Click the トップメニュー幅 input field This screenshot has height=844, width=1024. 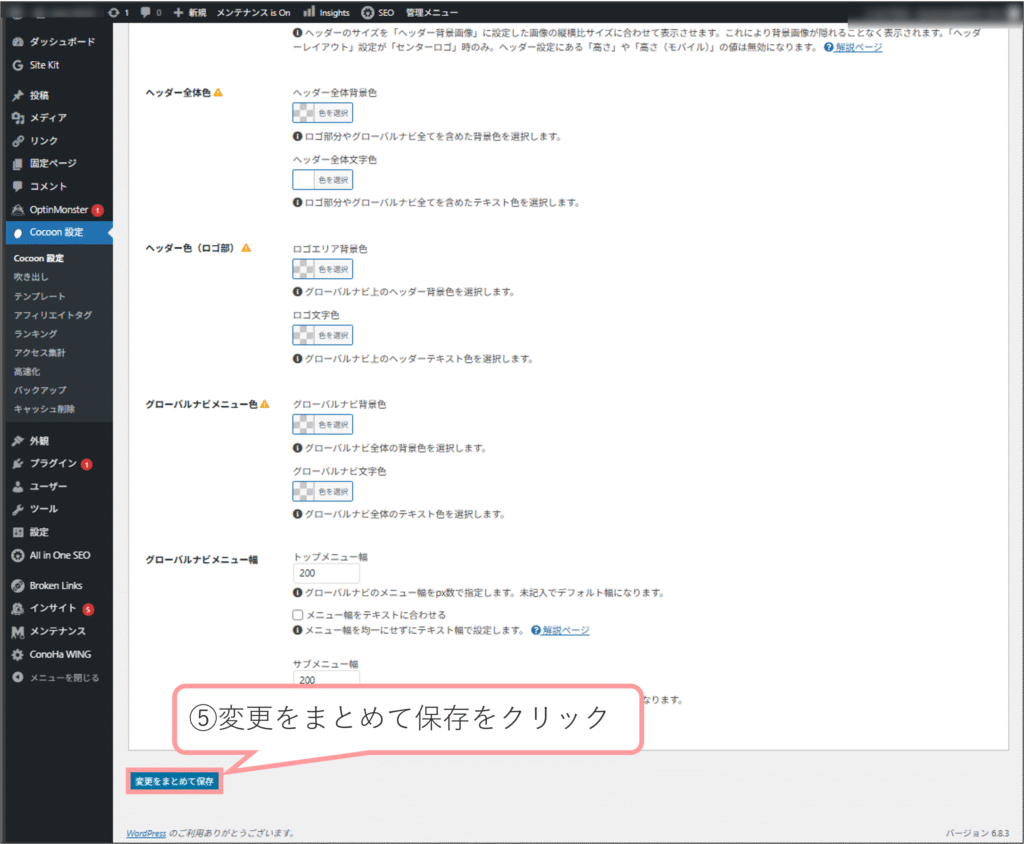pos(319,574)
